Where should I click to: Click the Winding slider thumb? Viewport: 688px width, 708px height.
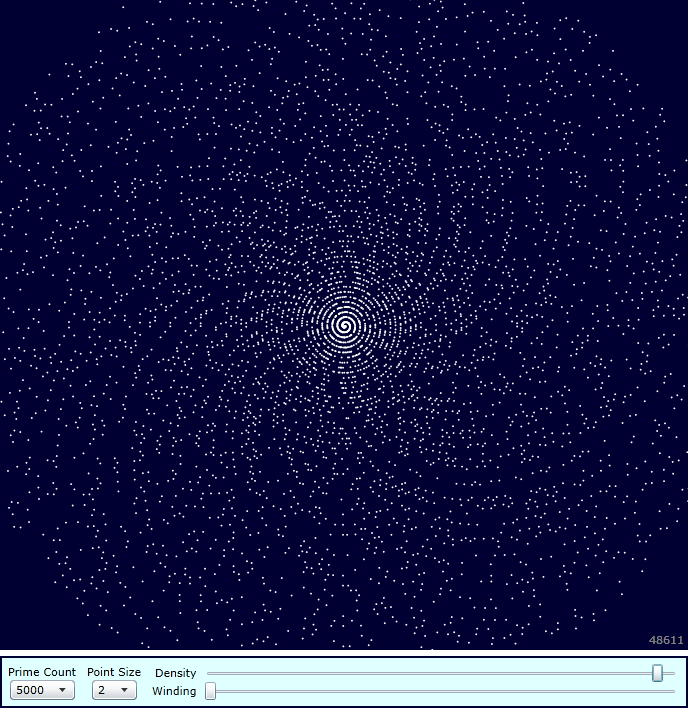pos(210,691)
